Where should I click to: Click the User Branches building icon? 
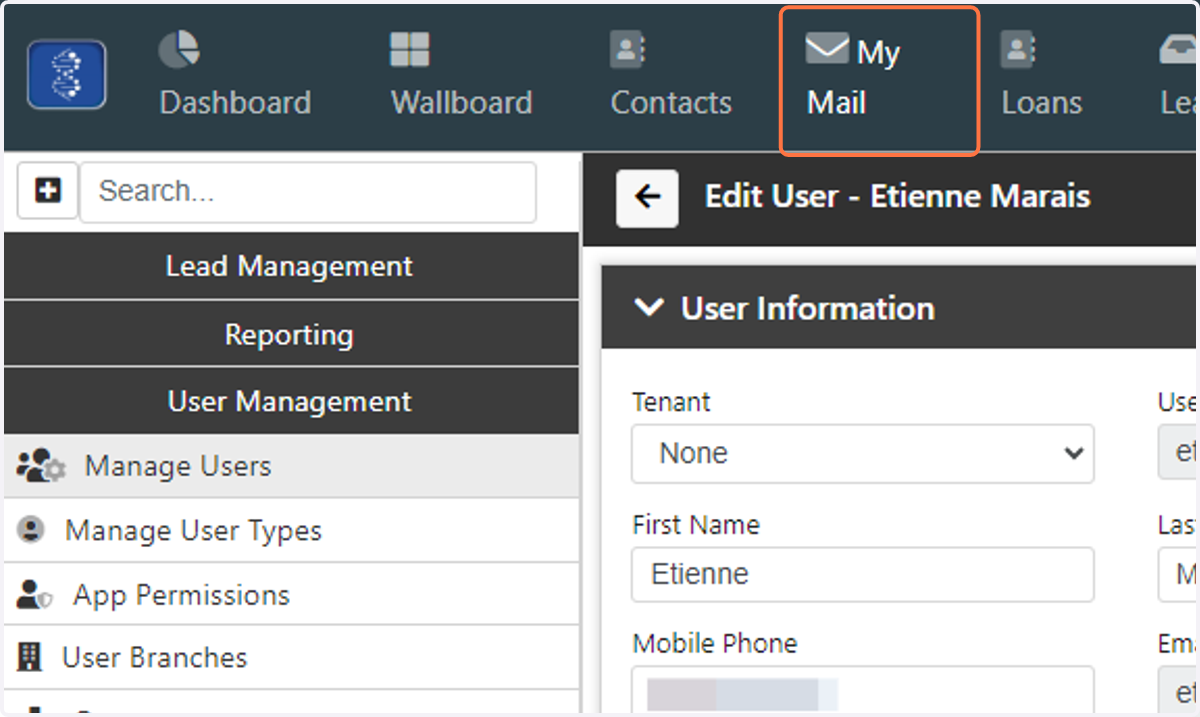[x=30, y=658]
